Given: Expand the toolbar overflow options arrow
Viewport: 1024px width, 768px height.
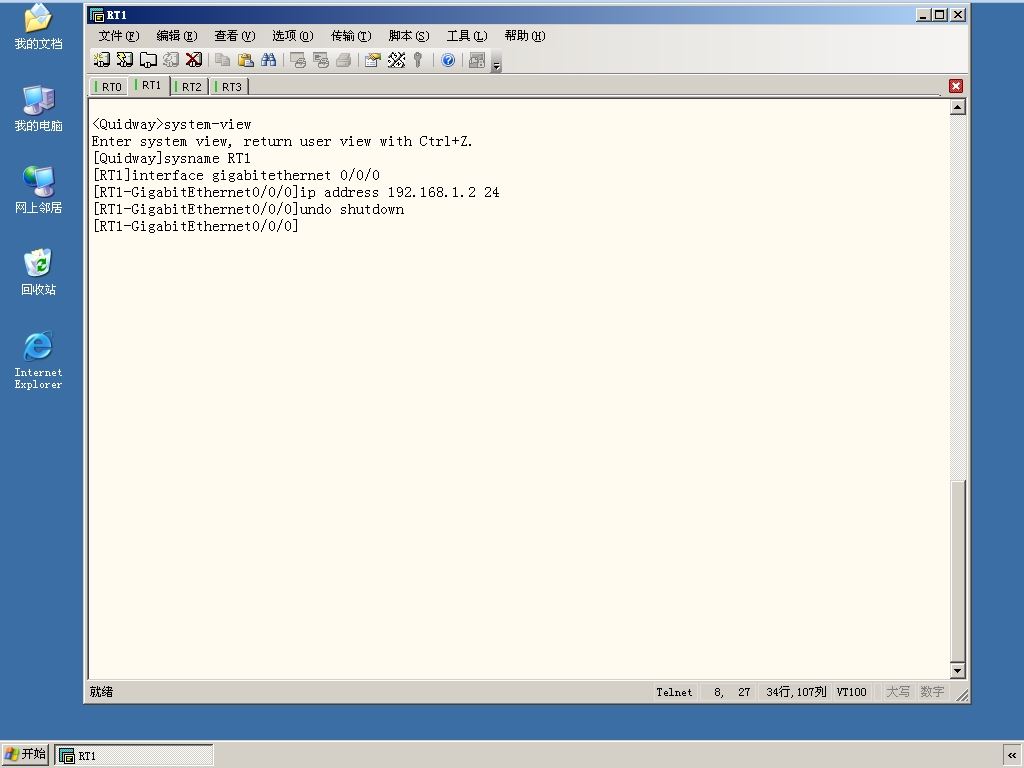Looking at the screenshot, I should coord(496,65).
